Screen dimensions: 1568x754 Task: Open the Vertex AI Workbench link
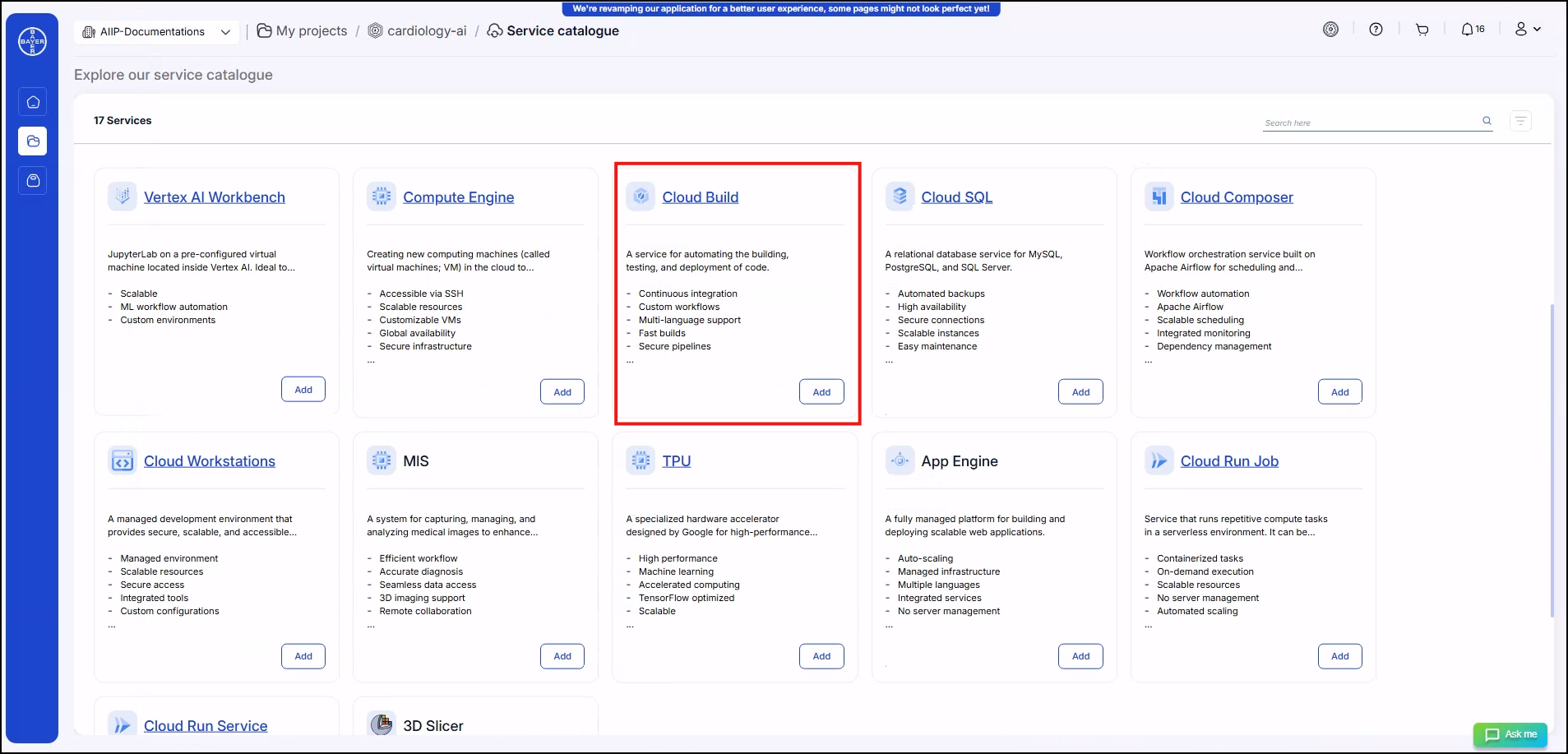coord(215,197)
